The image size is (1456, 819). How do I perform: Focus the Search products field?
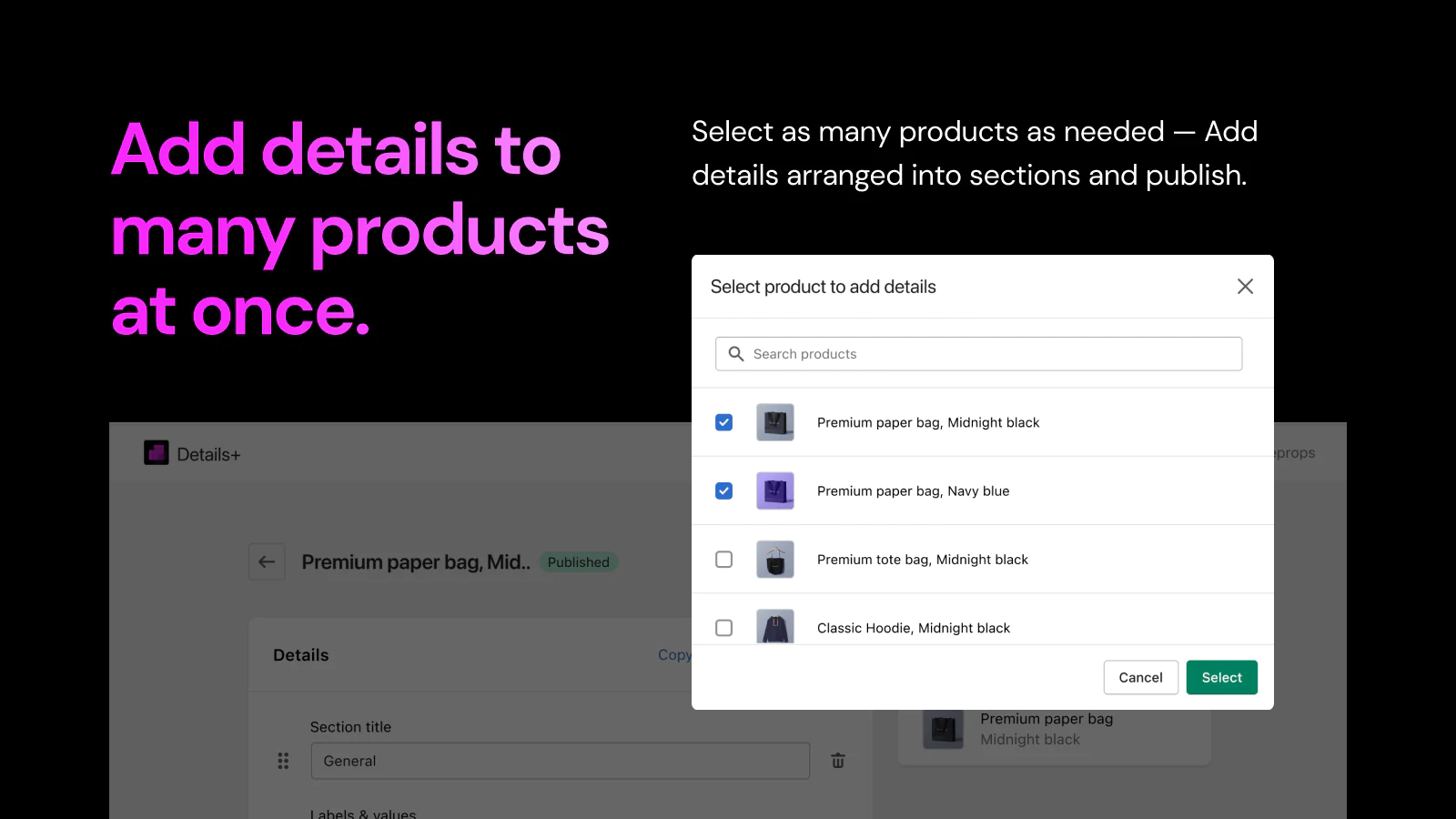992,354
